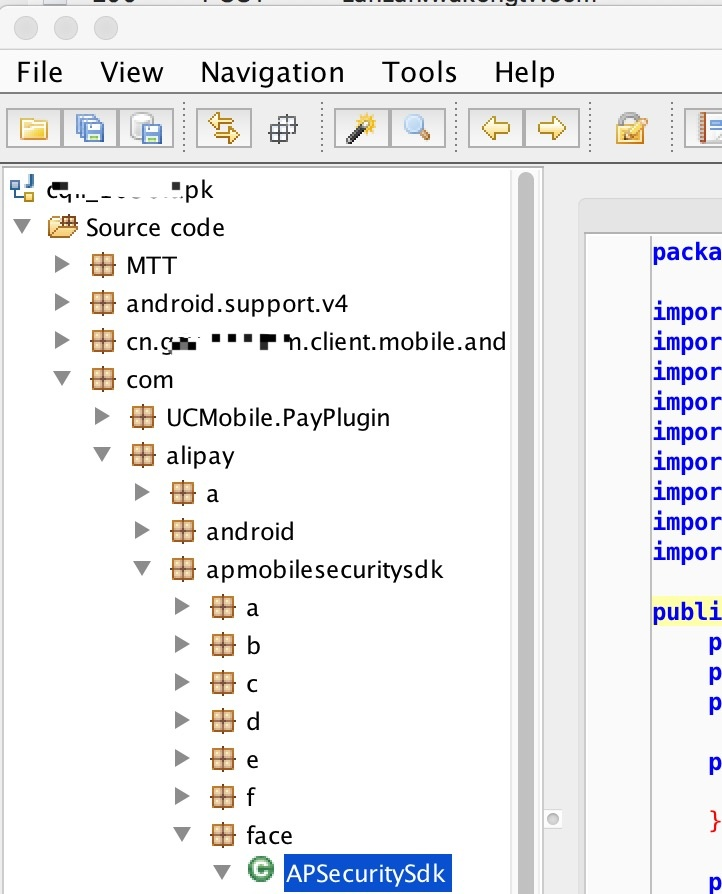Viewport: 722px width, 894px height.
Task: Open the Tools menu
Action: (420, 72)
